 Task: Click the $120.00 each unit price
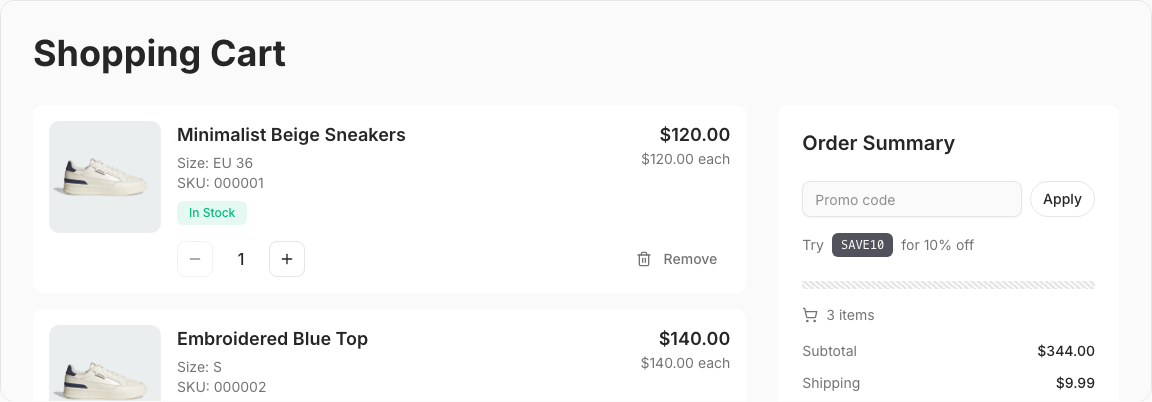pyautogui.click(x=685, y=159)
